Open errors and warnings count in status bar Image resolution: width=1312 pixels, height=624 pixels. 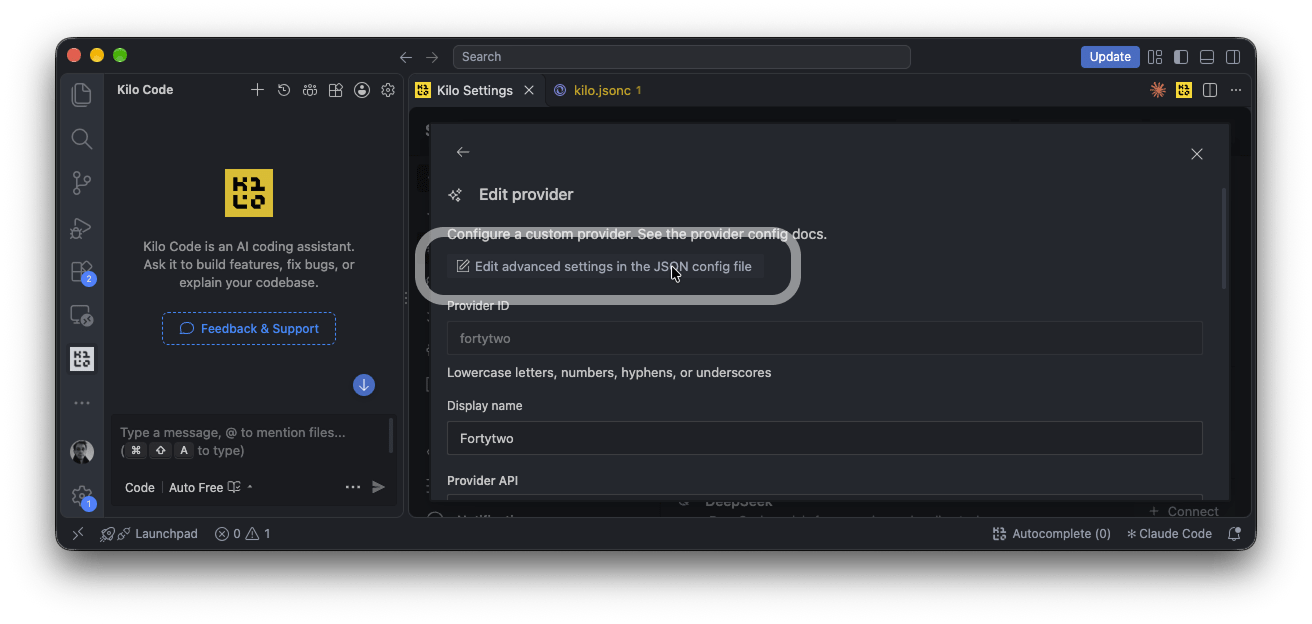[x=242, y=534]
